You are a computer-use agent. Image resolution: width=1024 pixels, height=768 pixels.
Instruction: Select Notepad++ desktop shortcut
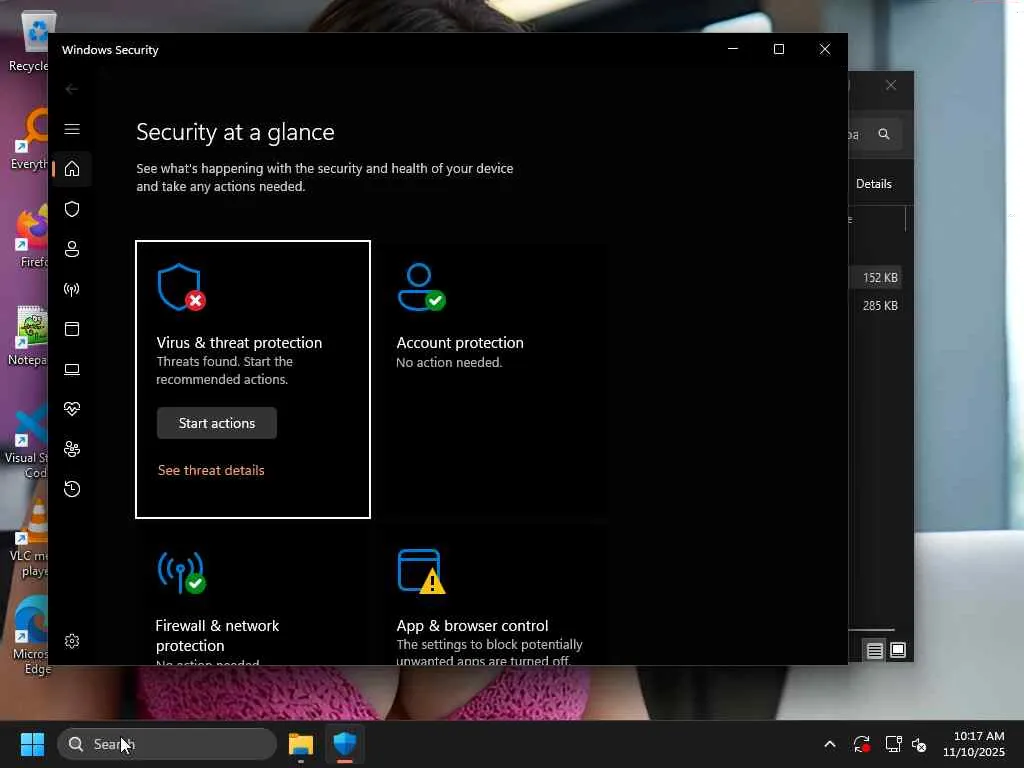29,336
